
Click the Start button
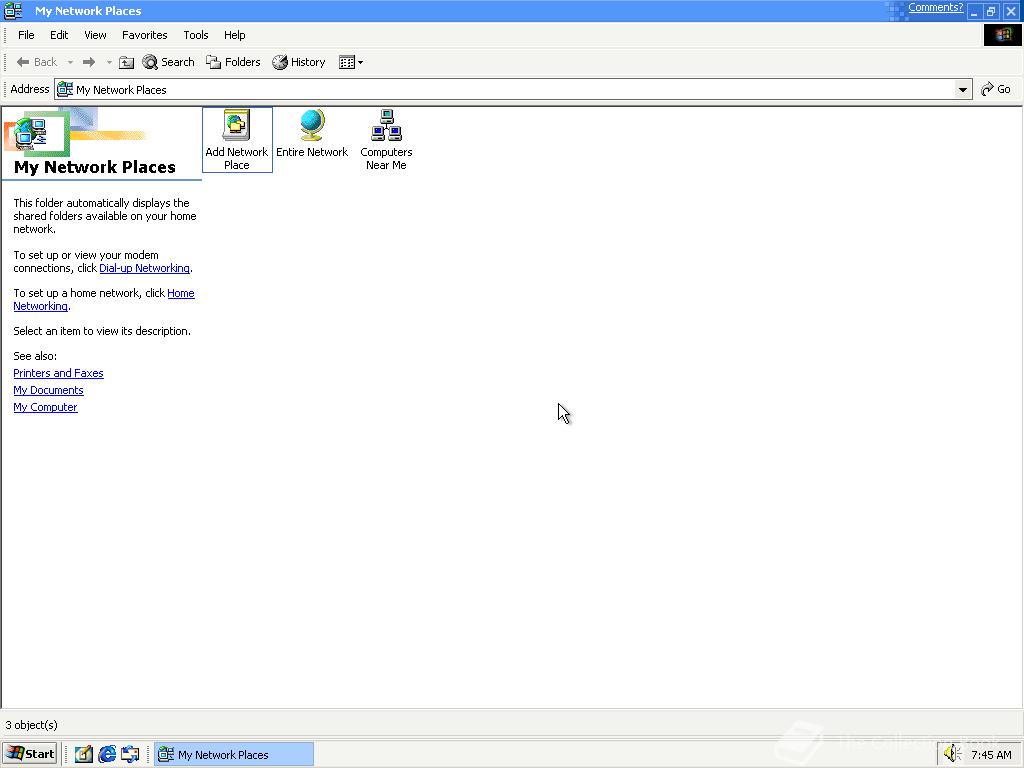point(30,754)
